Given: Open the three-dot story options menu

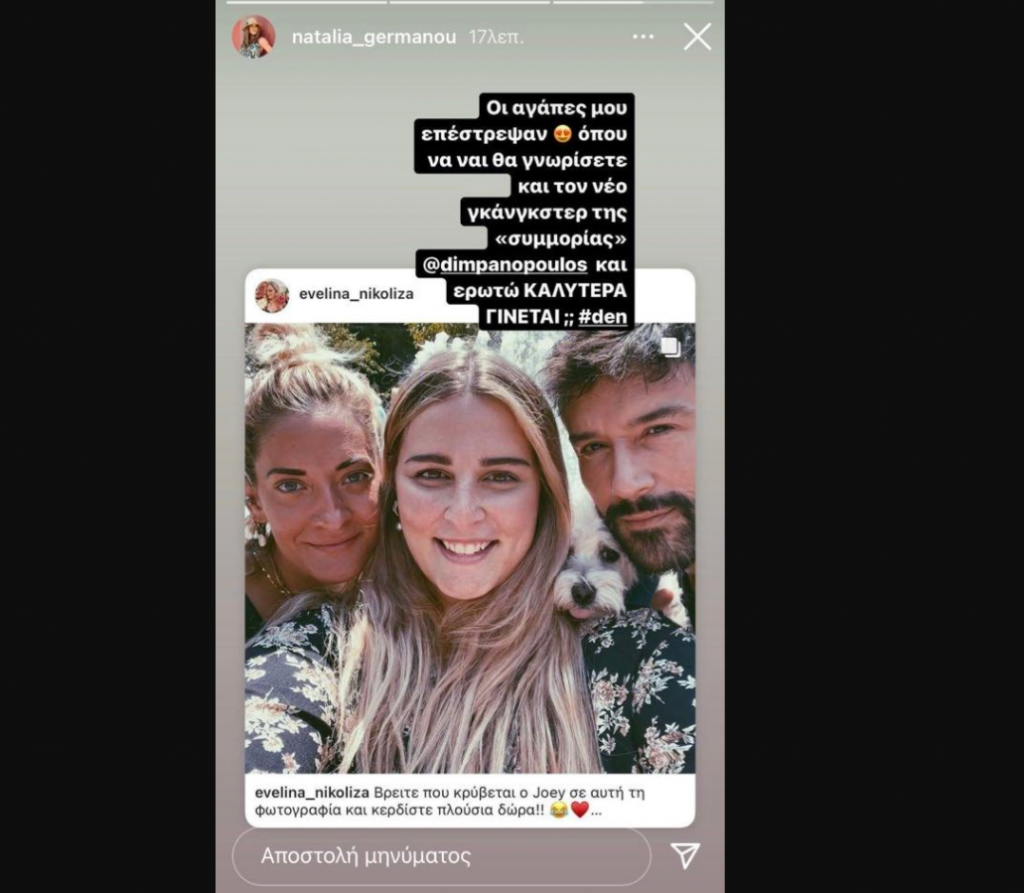Looking at the screenshot, I should [x=643, y=37].
